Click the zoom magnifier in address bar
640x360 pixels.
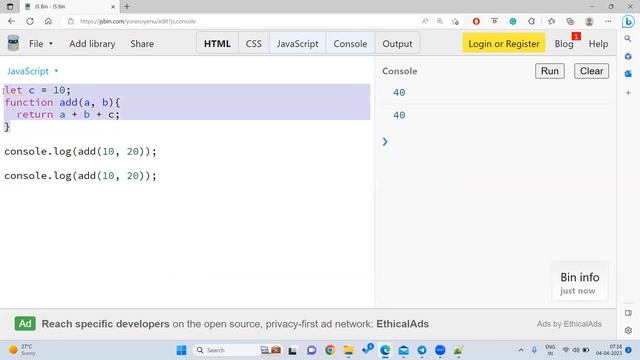pyautogui.click(x=440, y=21)
